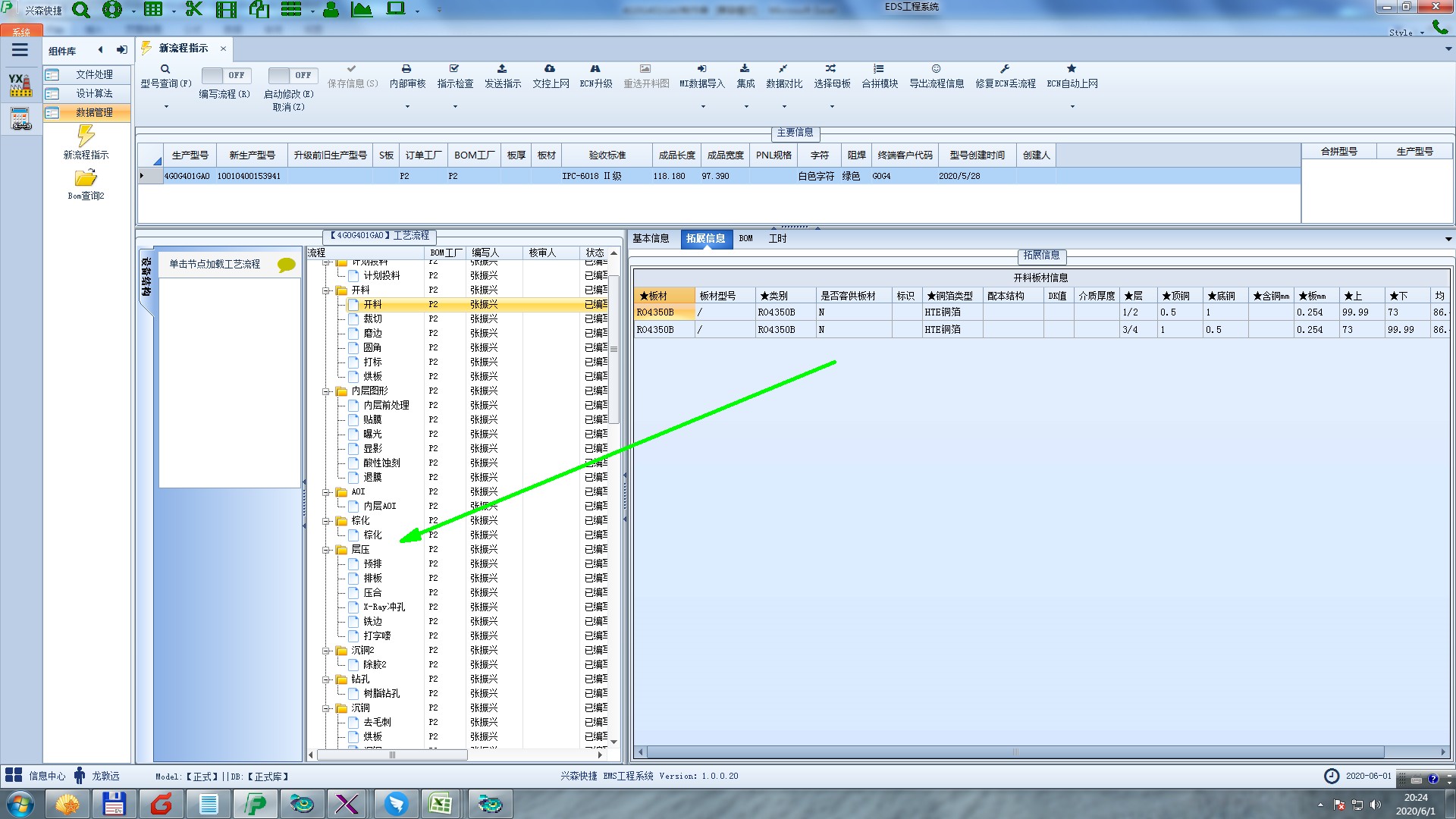Screen dimensions: 1456x819
Task: Click the 合拼模块 list icon
Action: point(879,69)
